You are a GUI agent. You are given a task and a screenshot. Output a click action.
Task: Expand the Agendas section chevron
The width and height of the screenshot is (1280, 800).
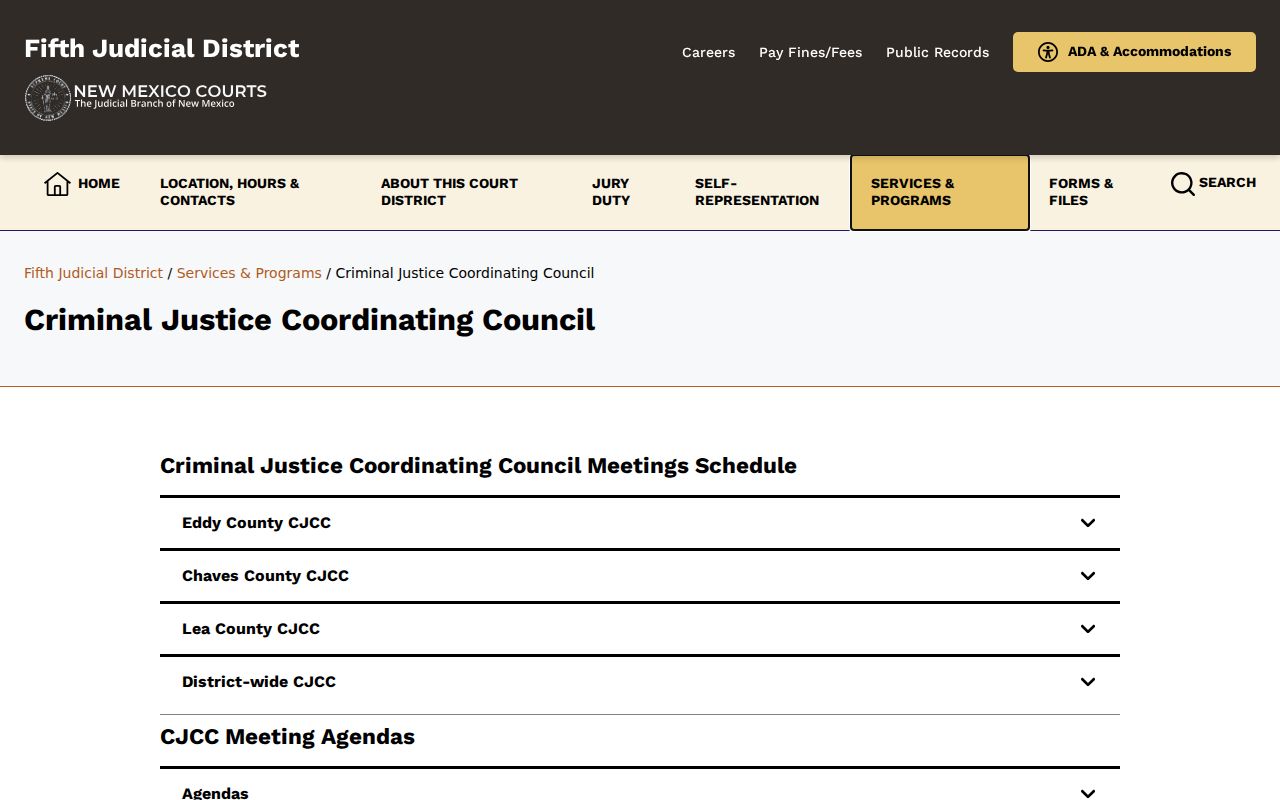pos(1088,793)
